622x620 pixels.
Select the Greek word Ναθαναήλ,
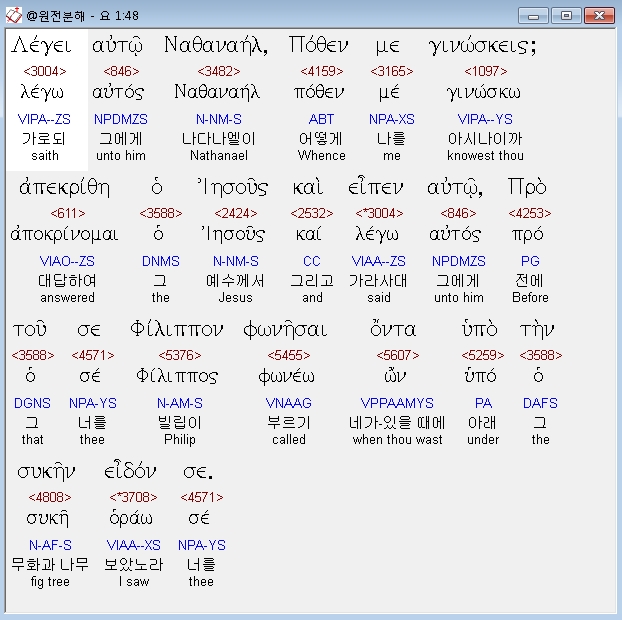coord(216,45)
